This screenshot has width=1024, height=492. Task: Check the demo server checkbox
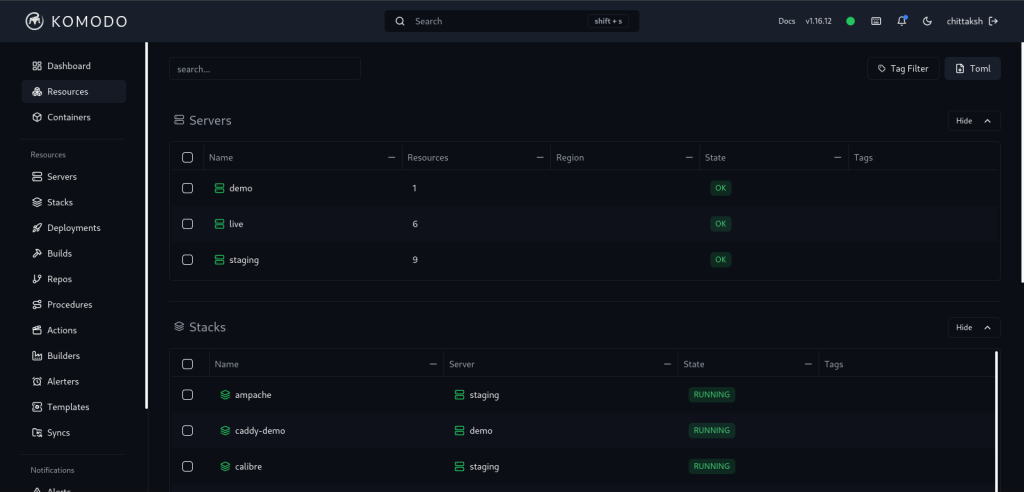point(187,188)
